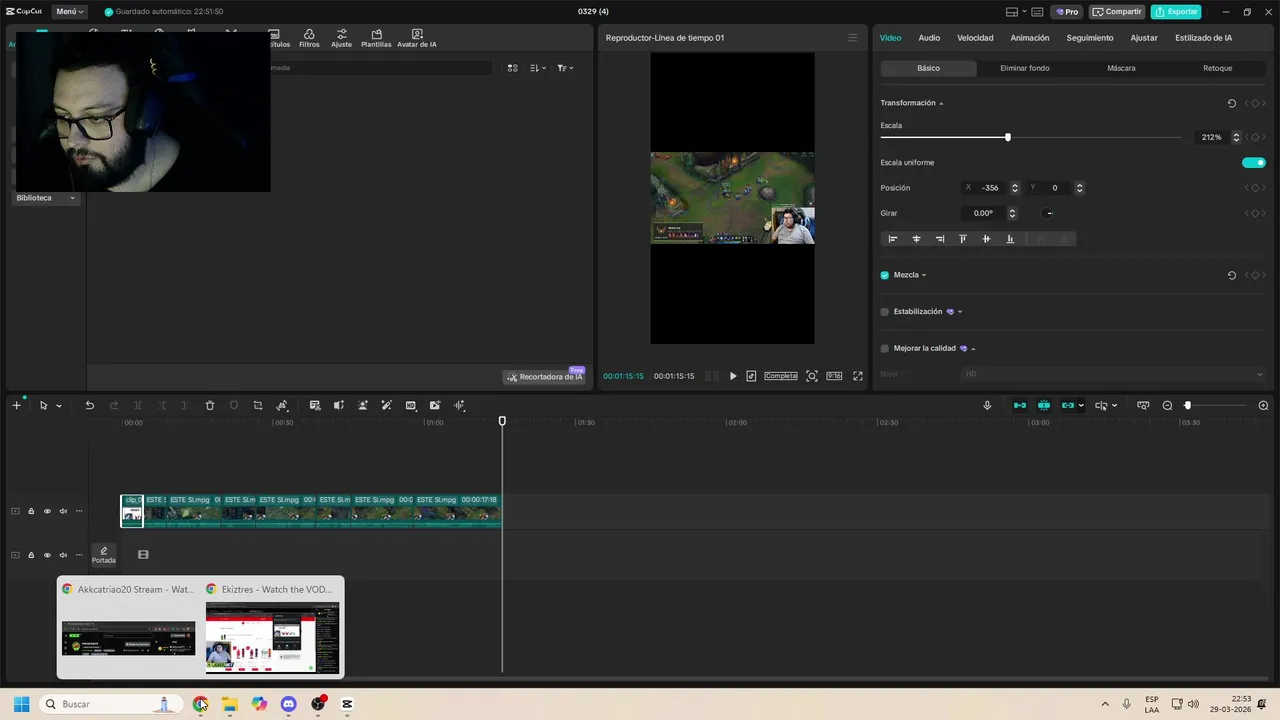Open the player panel hamburger menu
Image resolution: width=1280 pixels, height=720 pixels.
[x=852, y=38]
